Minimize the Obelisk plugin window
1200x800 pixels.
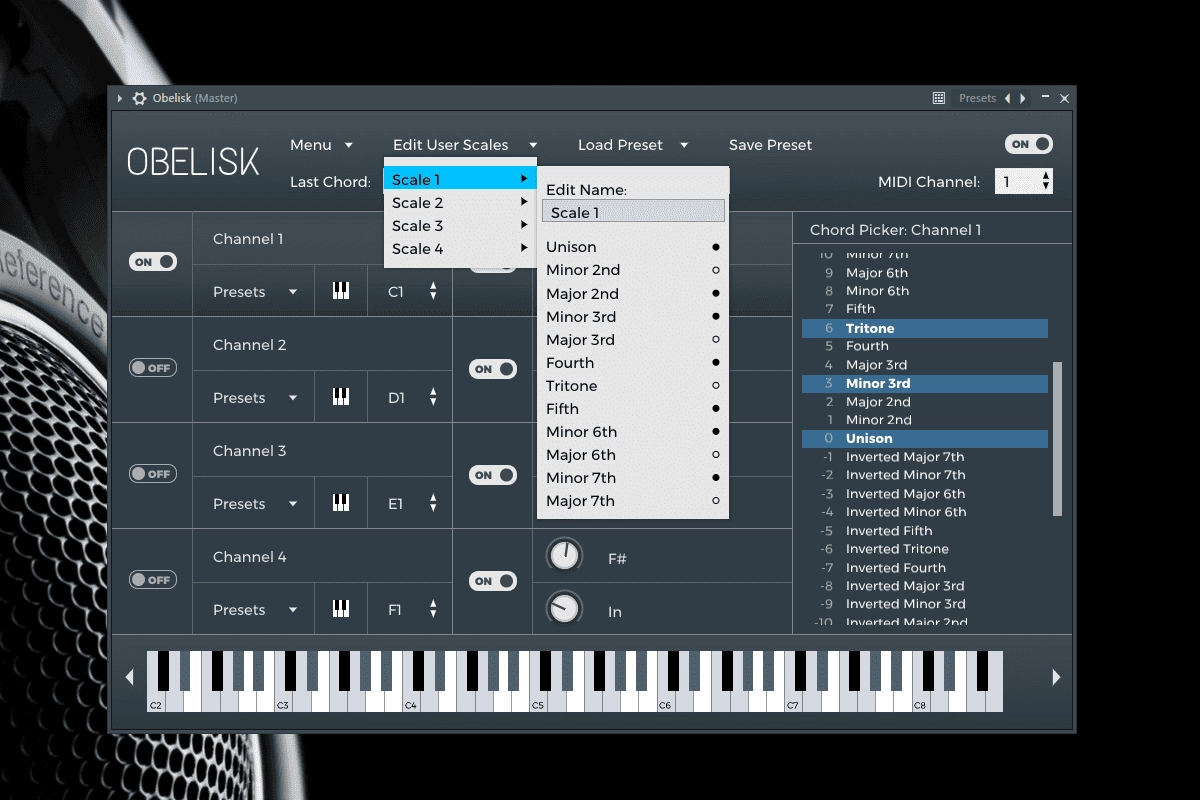(1046, 97)
